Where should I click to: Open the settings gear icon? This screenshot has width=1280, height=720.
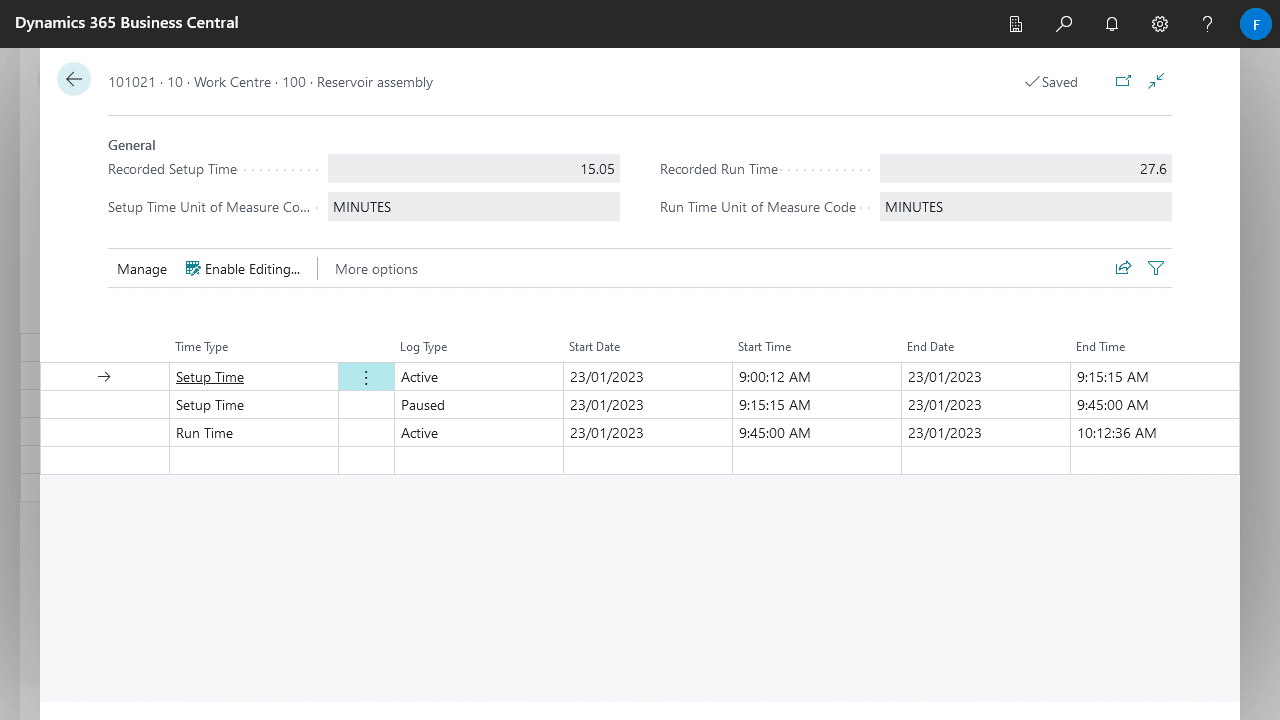click(1160, 24)
